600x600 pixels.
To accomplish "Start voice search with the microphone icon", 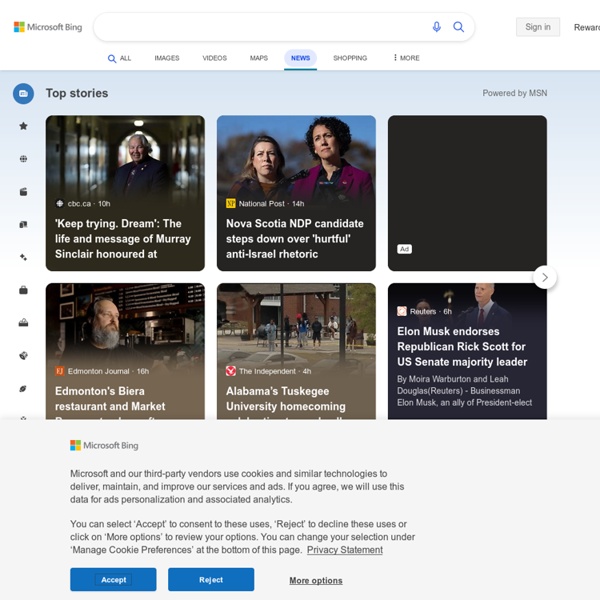I will (436, 27).
